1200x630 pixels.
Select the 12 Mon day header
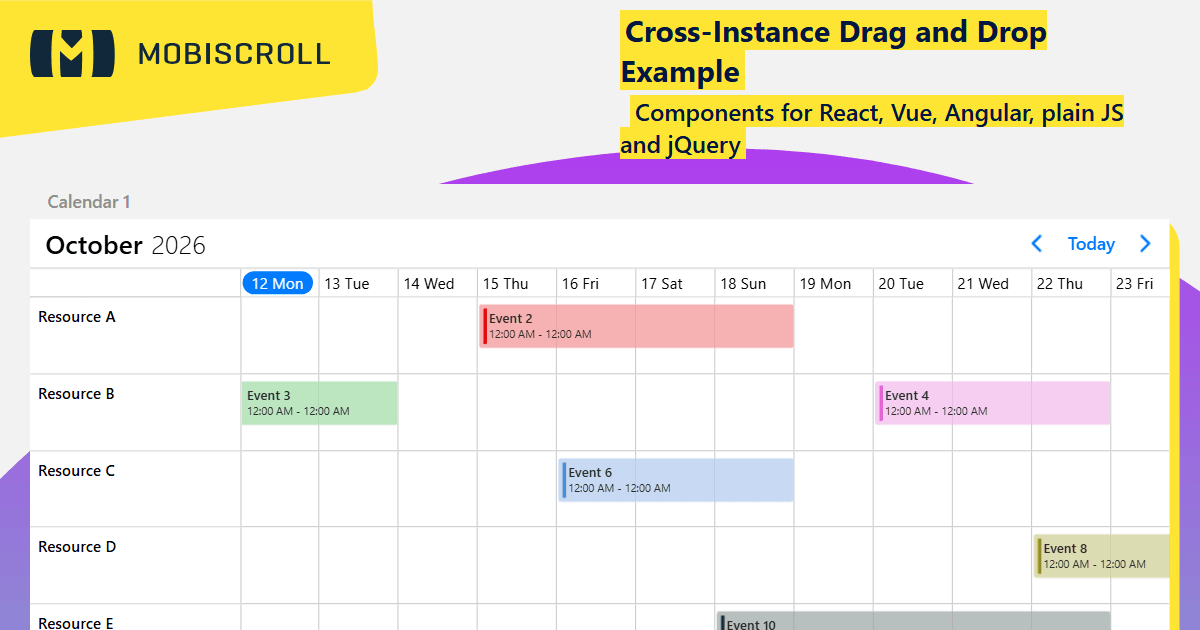tap(278, 284)
